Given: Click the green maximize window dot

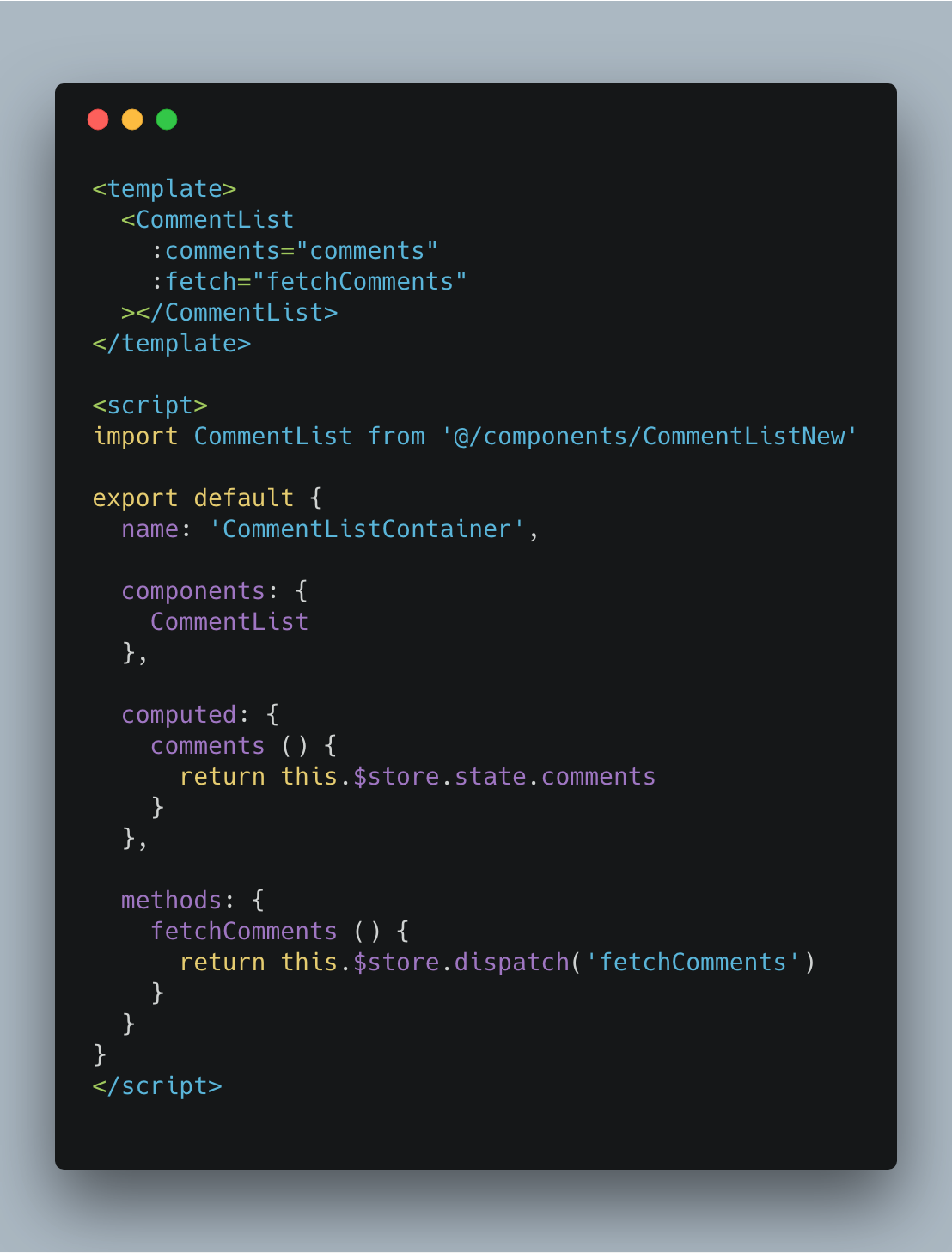Looking at the screenshot, I should pyautogui.click(x=167, y=119).
